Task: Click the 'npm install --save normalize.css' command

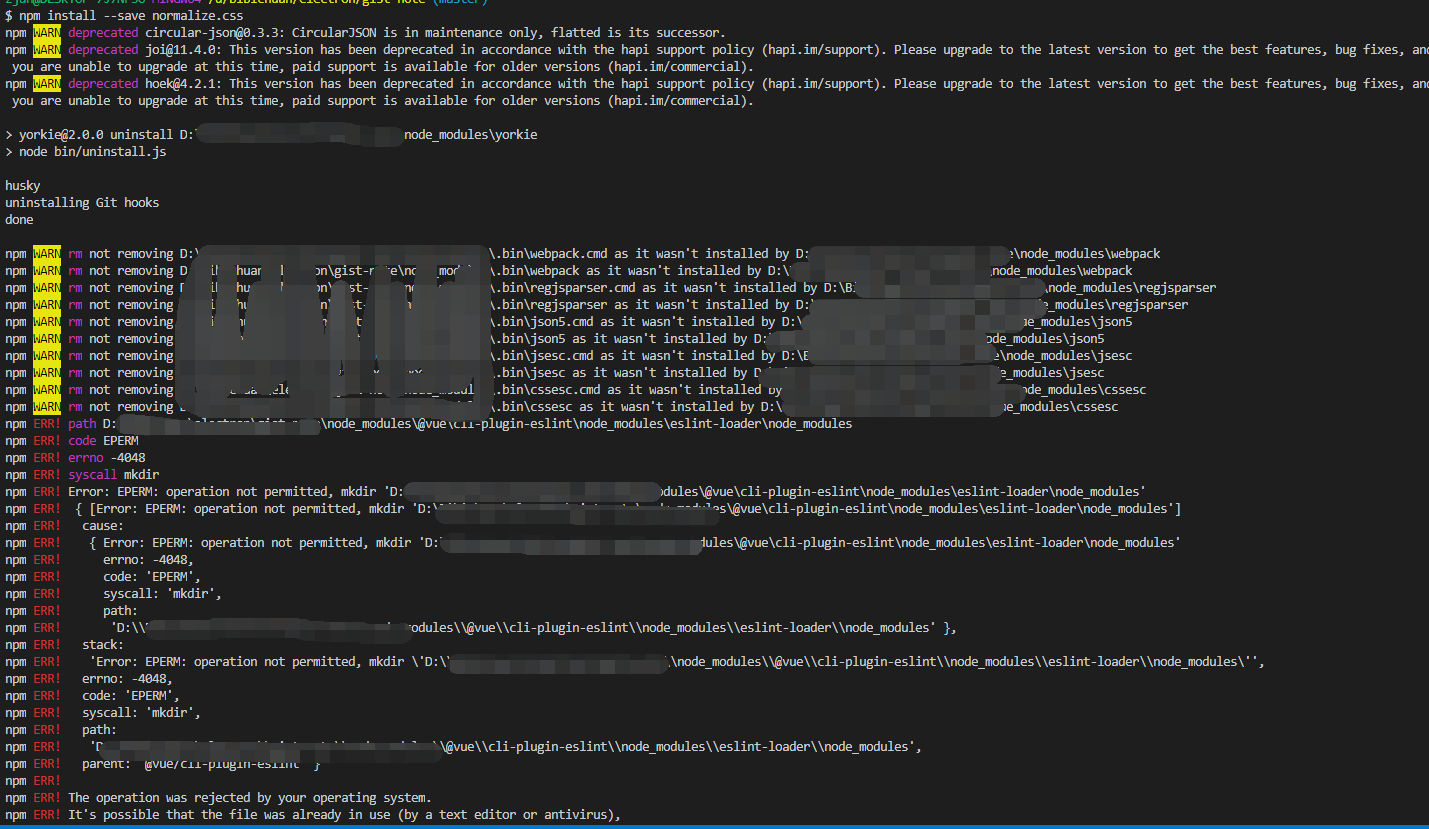Action: click(131, 16)
